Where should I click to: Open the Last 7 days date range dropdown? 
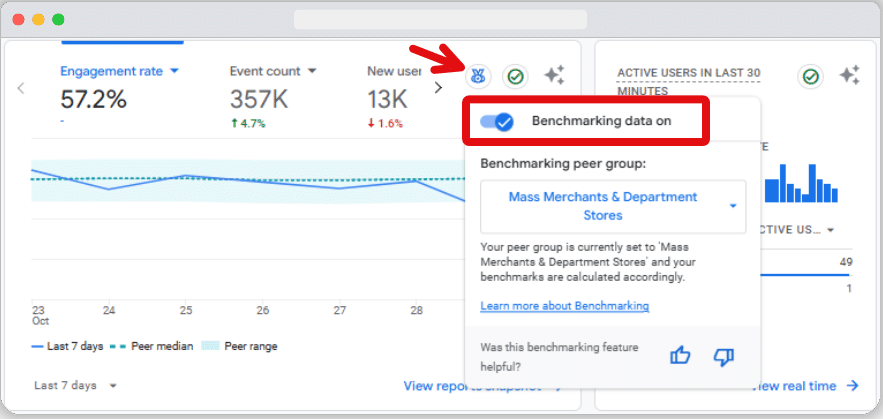coord(75,386)
